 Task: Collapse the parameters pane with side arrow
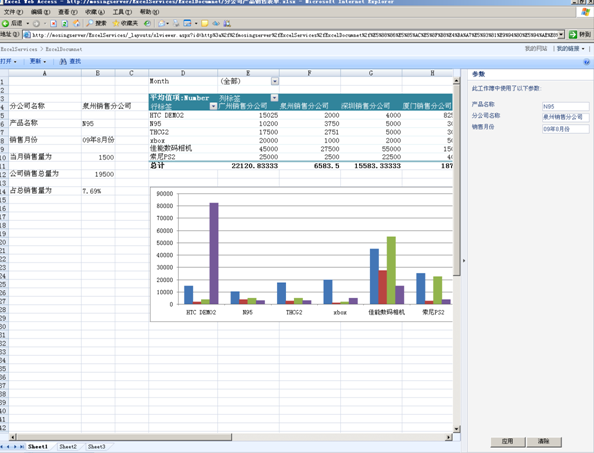click(464, 261)
